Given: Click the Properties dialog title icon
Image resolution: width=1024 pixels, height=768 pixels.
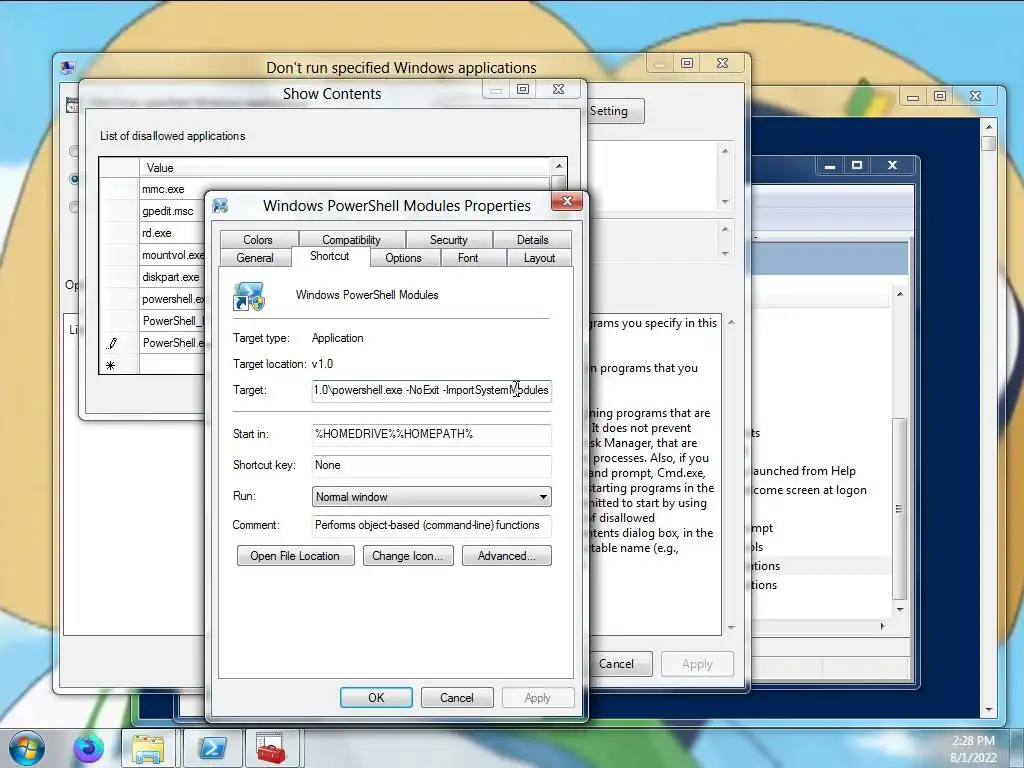Looking at the screenshot, I should tap(220, 206).
